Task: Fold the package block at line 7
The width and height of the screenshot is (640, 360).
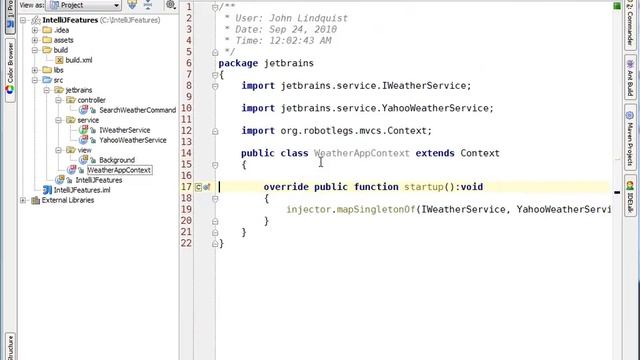Action: click(x=215, y=75)
